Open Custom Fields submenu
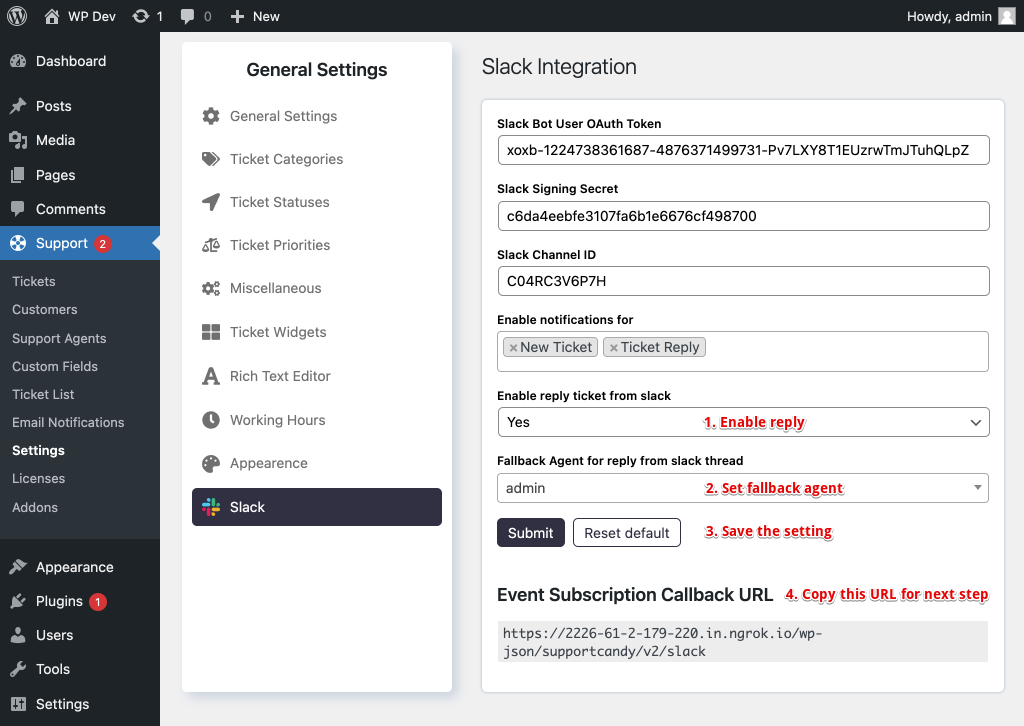 (55, 366)
